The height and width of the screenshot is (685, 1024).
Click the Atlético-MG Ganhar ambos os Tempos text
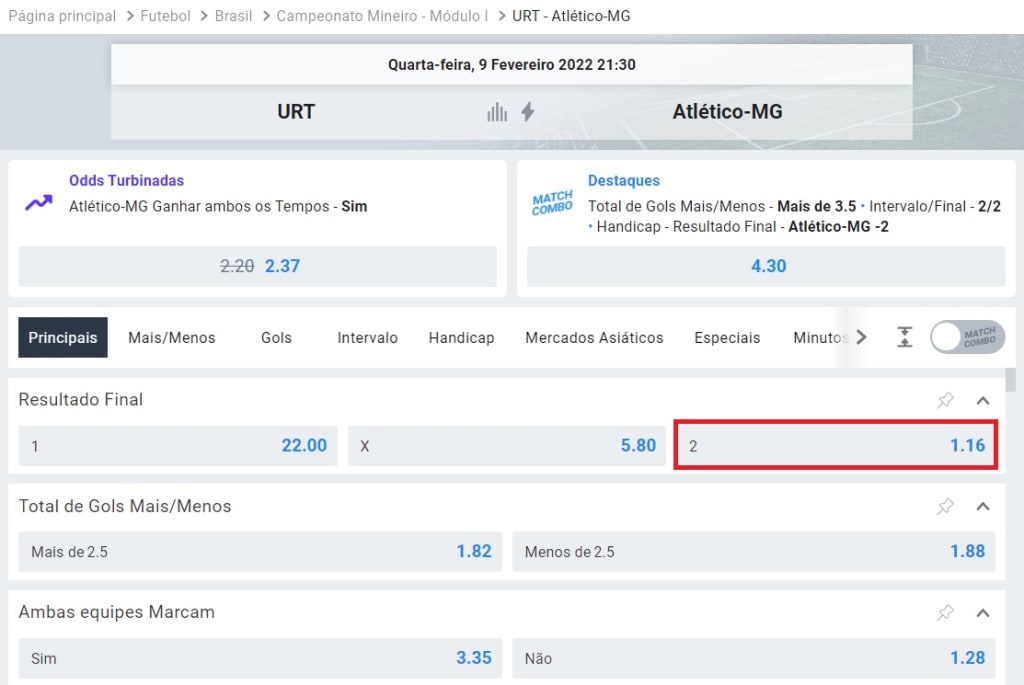(218, 206)
